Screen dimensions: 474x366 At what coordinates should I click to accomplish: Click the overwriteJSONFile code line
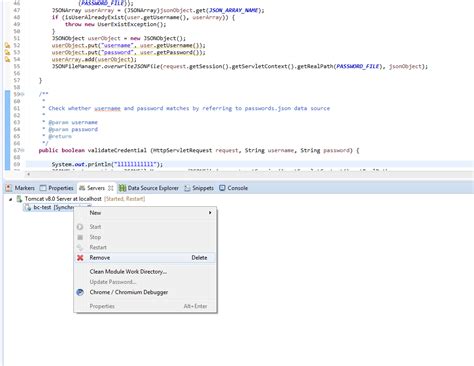click(240, 66)
